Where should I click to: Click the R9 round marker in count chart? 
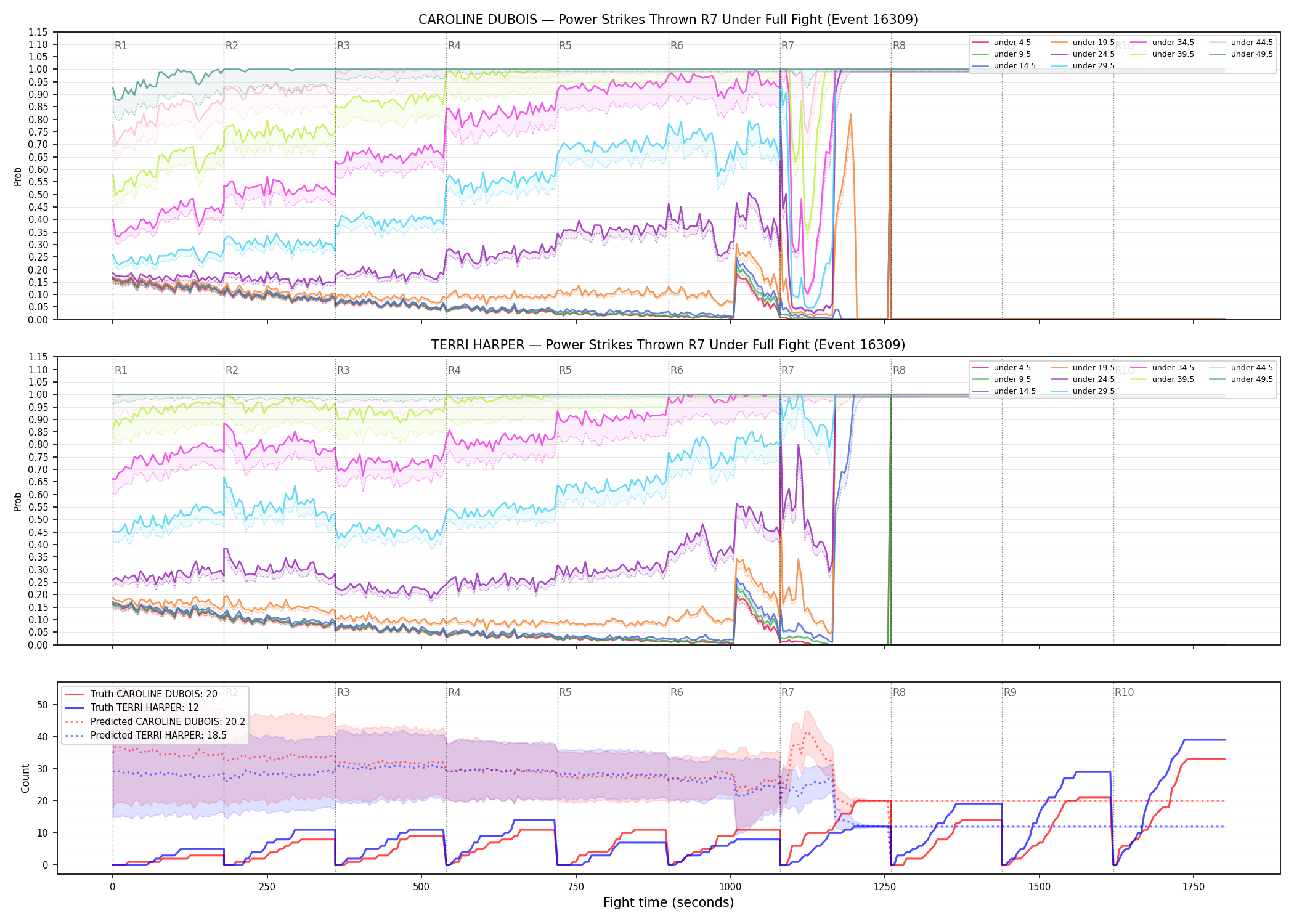pos(1010,692)
